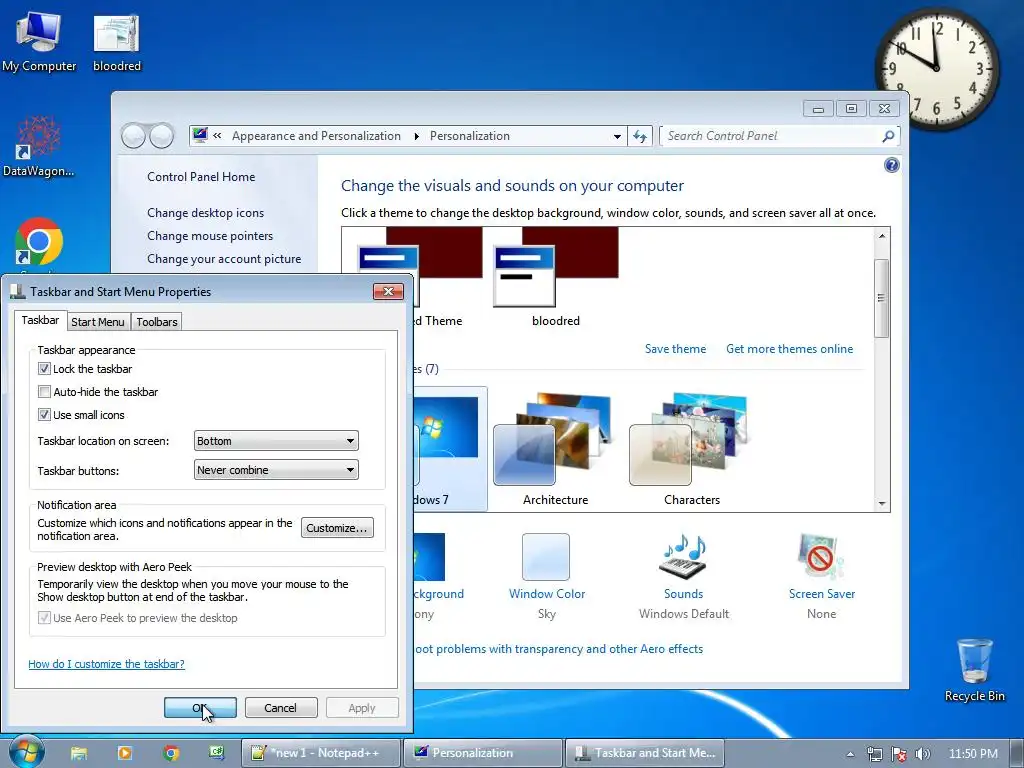Go back using the left navigation arrow
The image size is (1024, 768).
133,136
